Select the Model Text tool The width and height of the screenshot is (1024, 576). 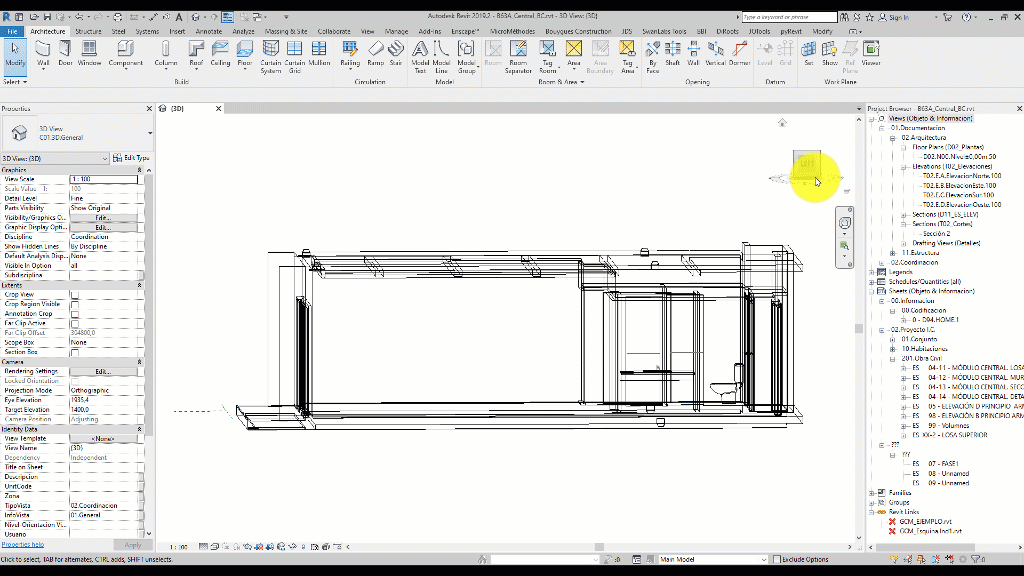tap(421, 57)
